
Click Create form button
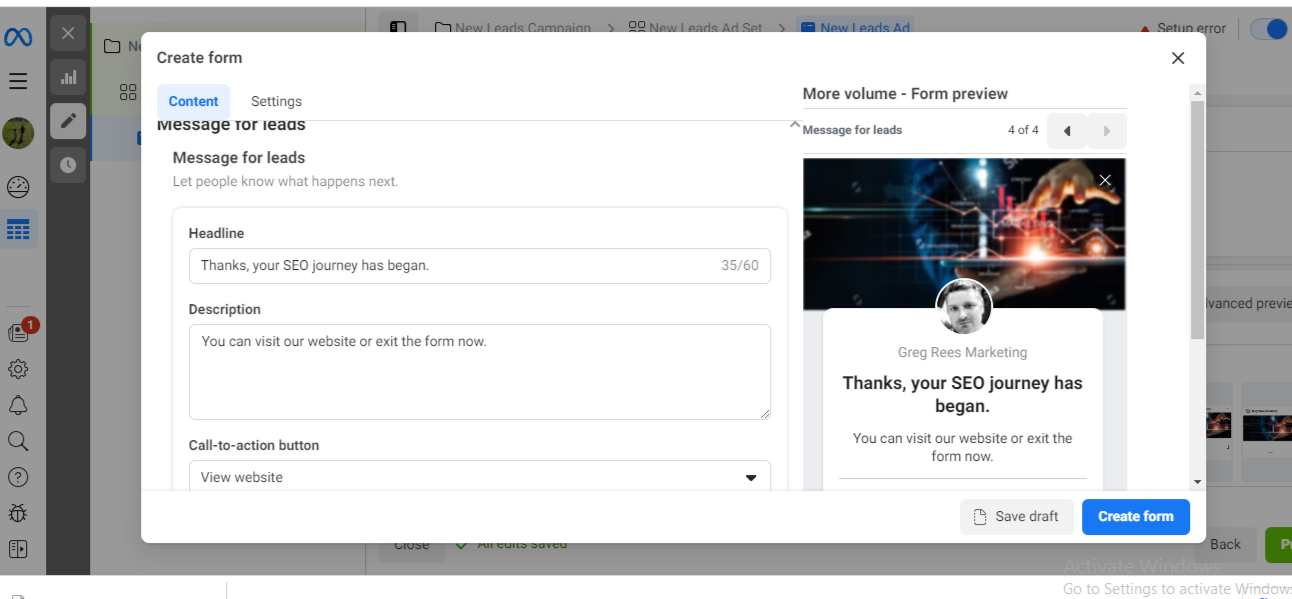(x=1136, y=516)
